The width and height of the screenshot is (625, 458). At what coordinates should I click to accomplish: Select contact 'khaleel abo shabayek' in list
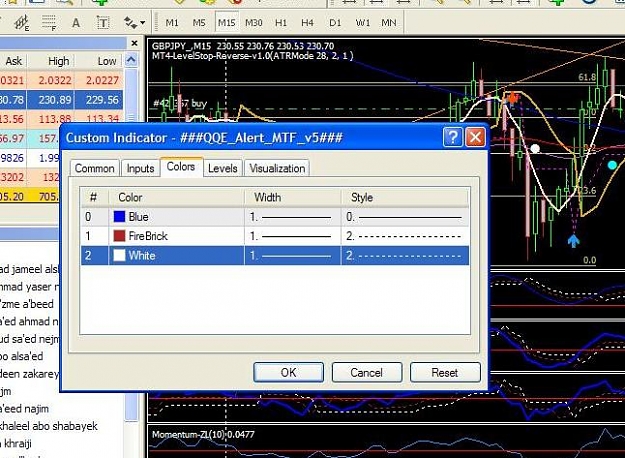click(49, 426)
